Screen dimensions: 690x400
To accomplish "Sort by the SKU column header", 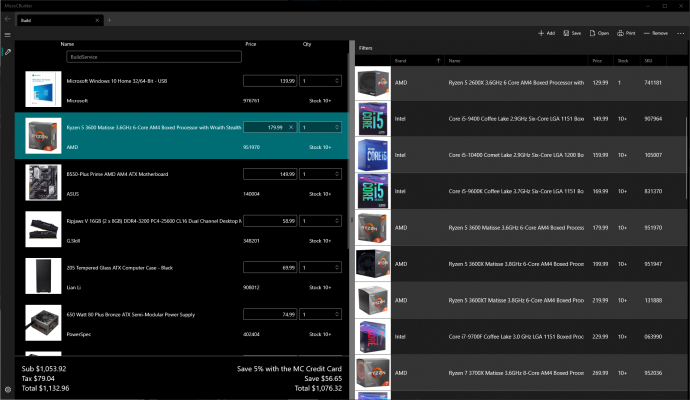I will click(653, 61).
